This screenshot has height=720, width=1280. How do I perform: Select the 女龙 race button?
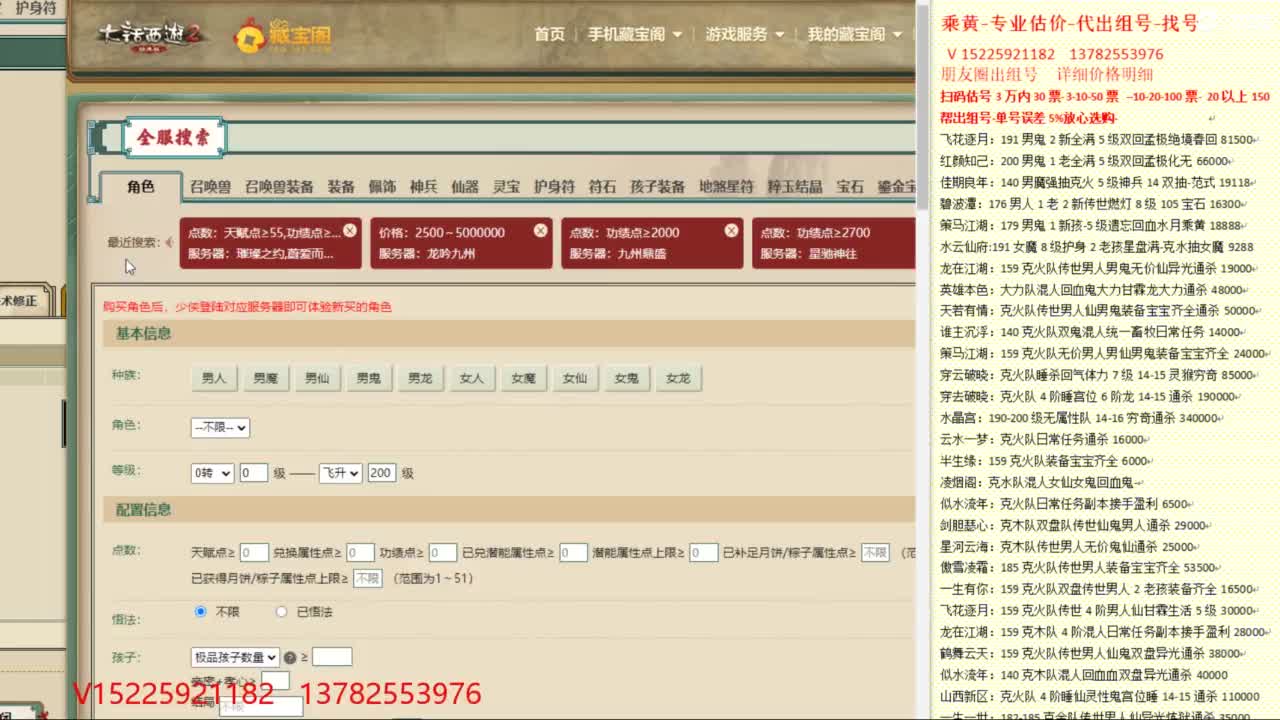pyautogui.click(x=678, y=378)
